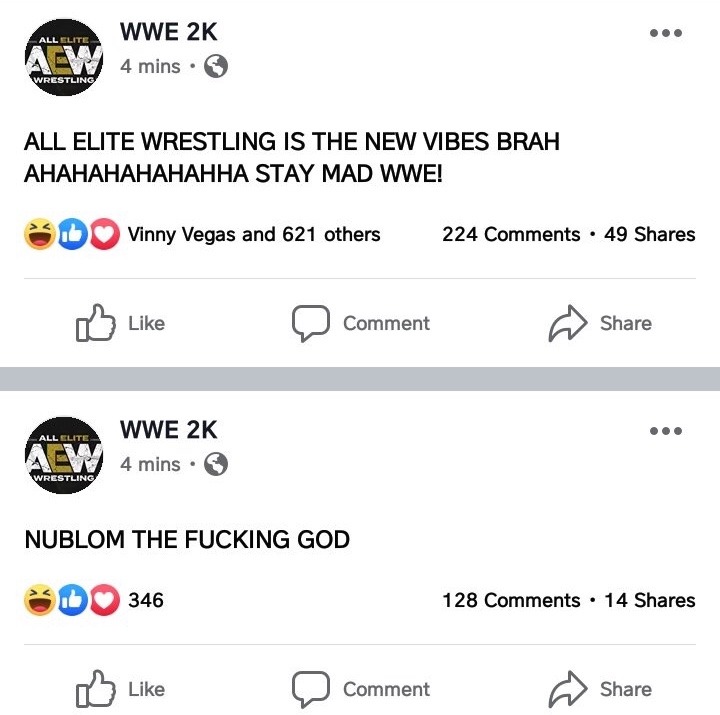The width and height of the screenshot is (720, 715).
Task: Like the NUBLOM post
Action: (x=121, y=690)
